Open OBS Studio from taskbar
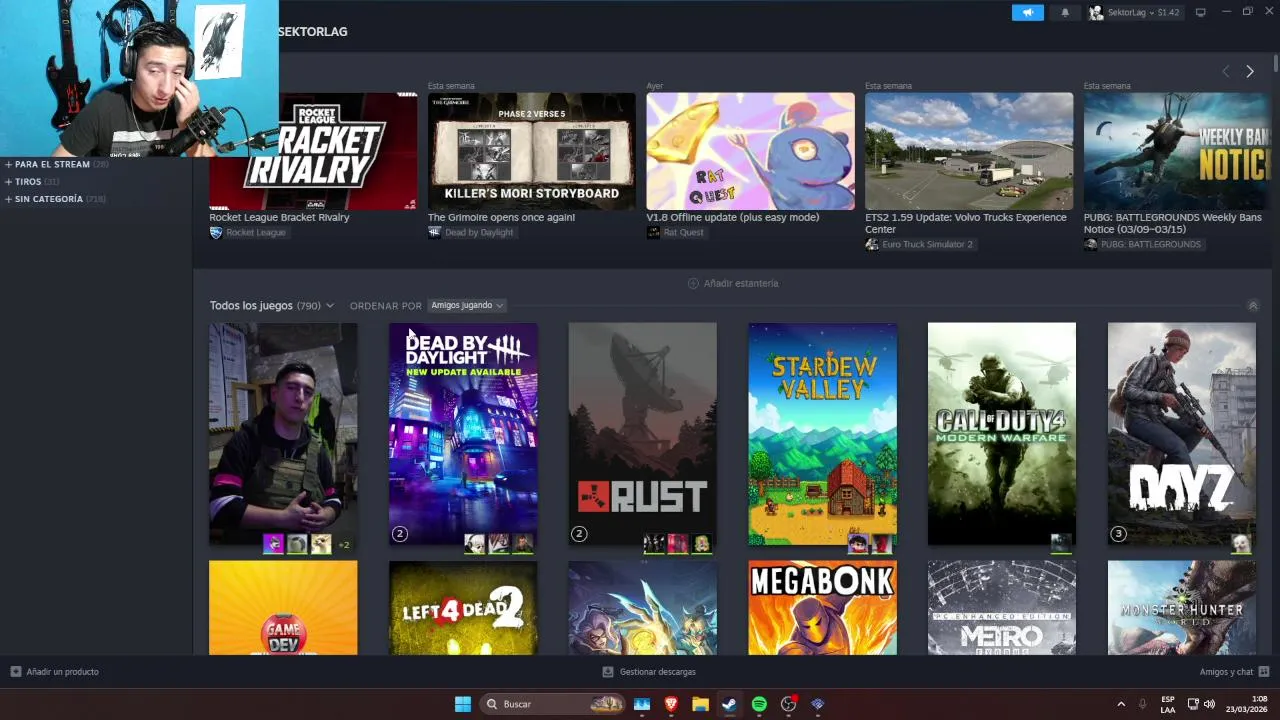 788,704
